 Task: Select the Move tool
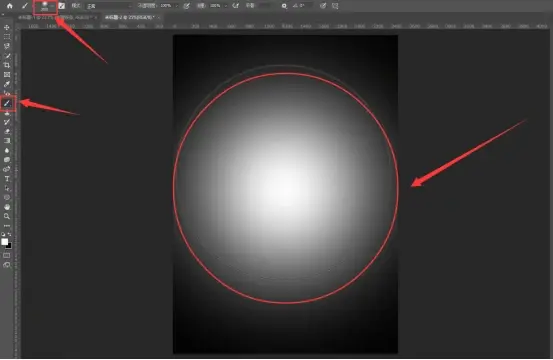[x=7, y=28]
